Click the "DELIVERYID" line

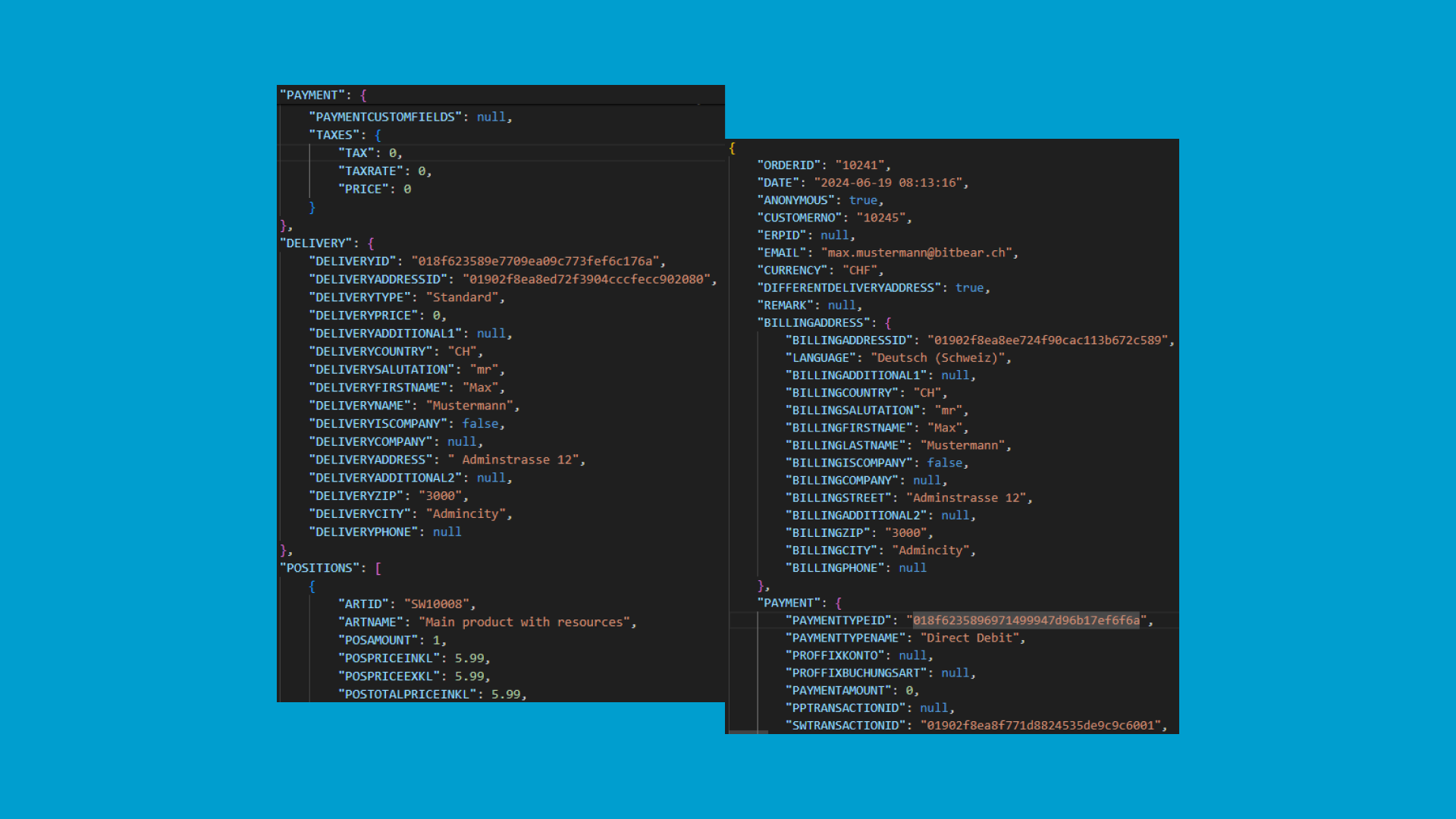(x=487, y=261)
